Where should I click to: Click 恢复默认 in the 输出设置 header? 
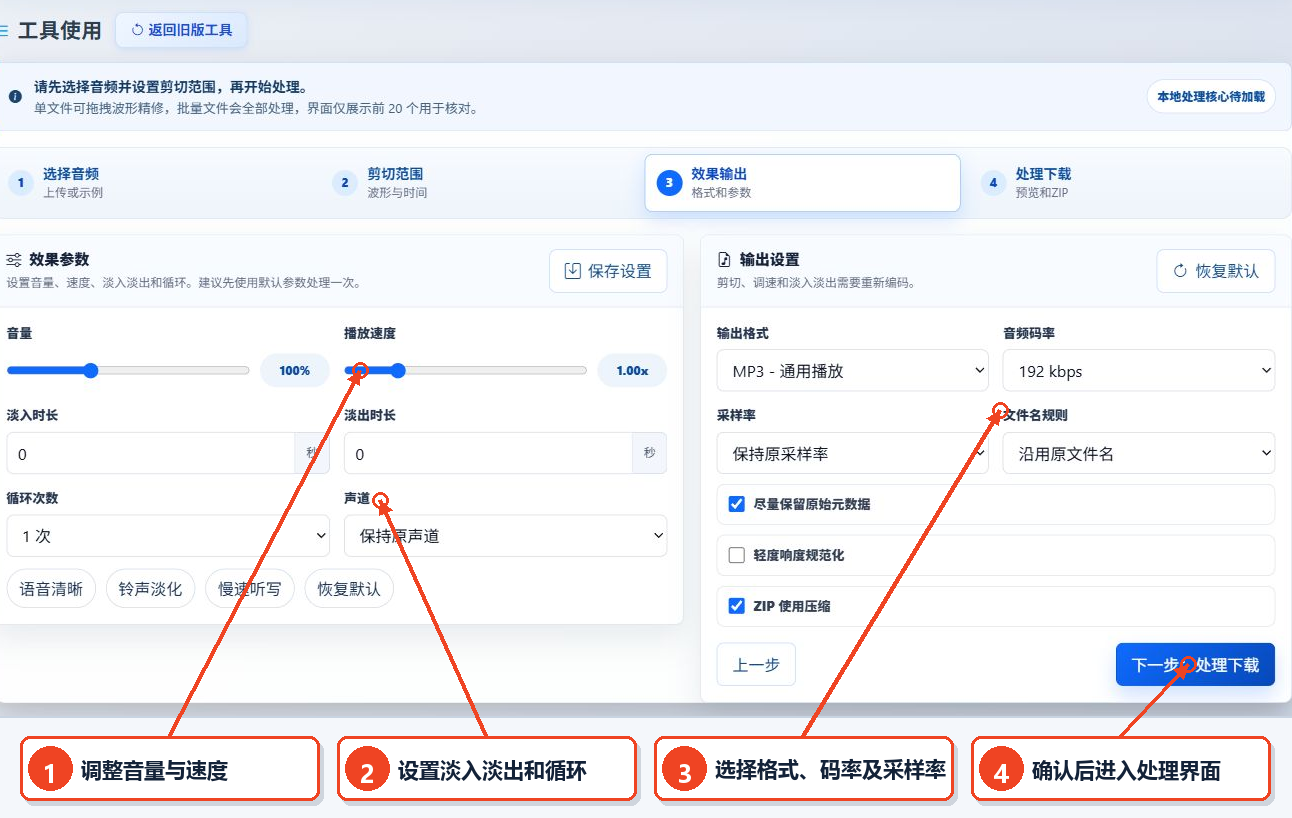pos(1216,271)
